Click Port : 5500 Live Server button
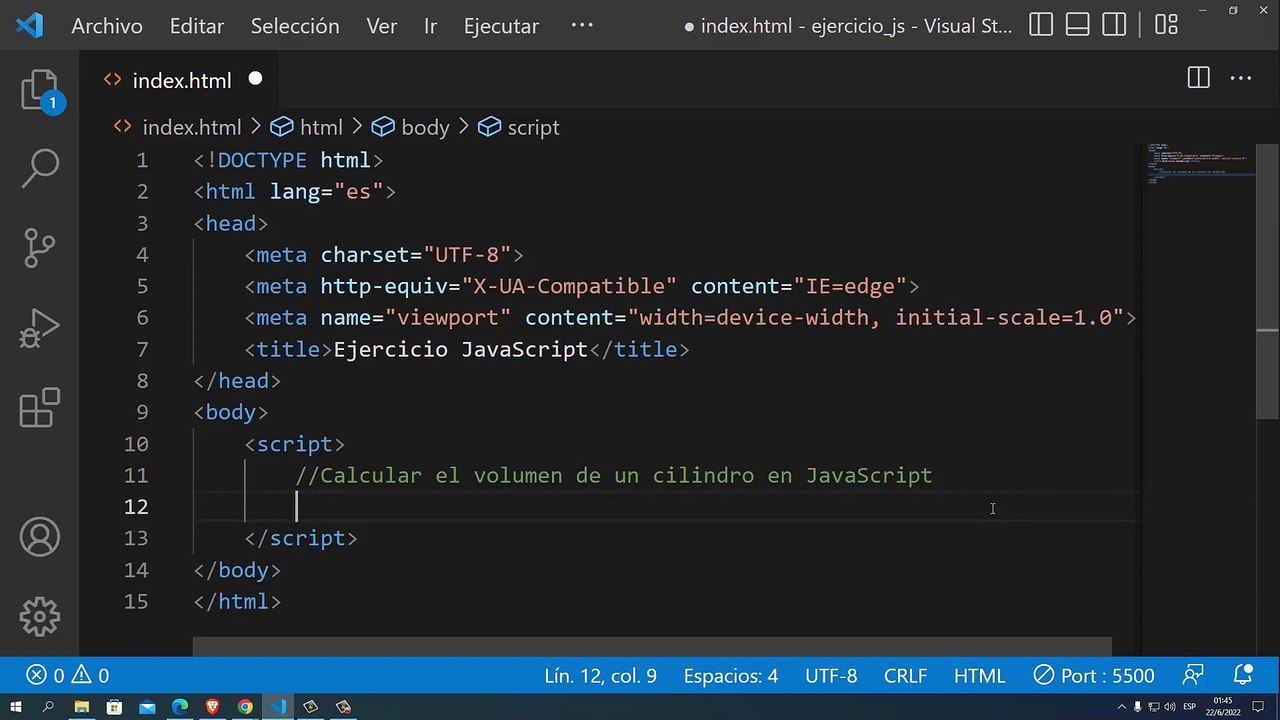The image size is (1280, 720). (x=1094, y=676)
